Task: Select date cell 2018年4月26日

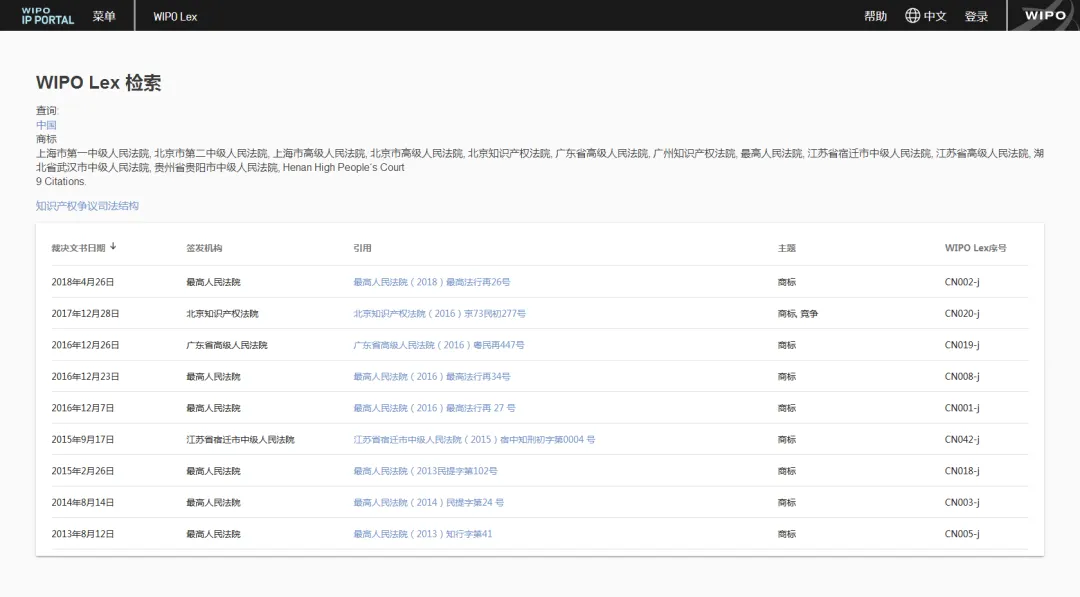Action: click(83, 282)
